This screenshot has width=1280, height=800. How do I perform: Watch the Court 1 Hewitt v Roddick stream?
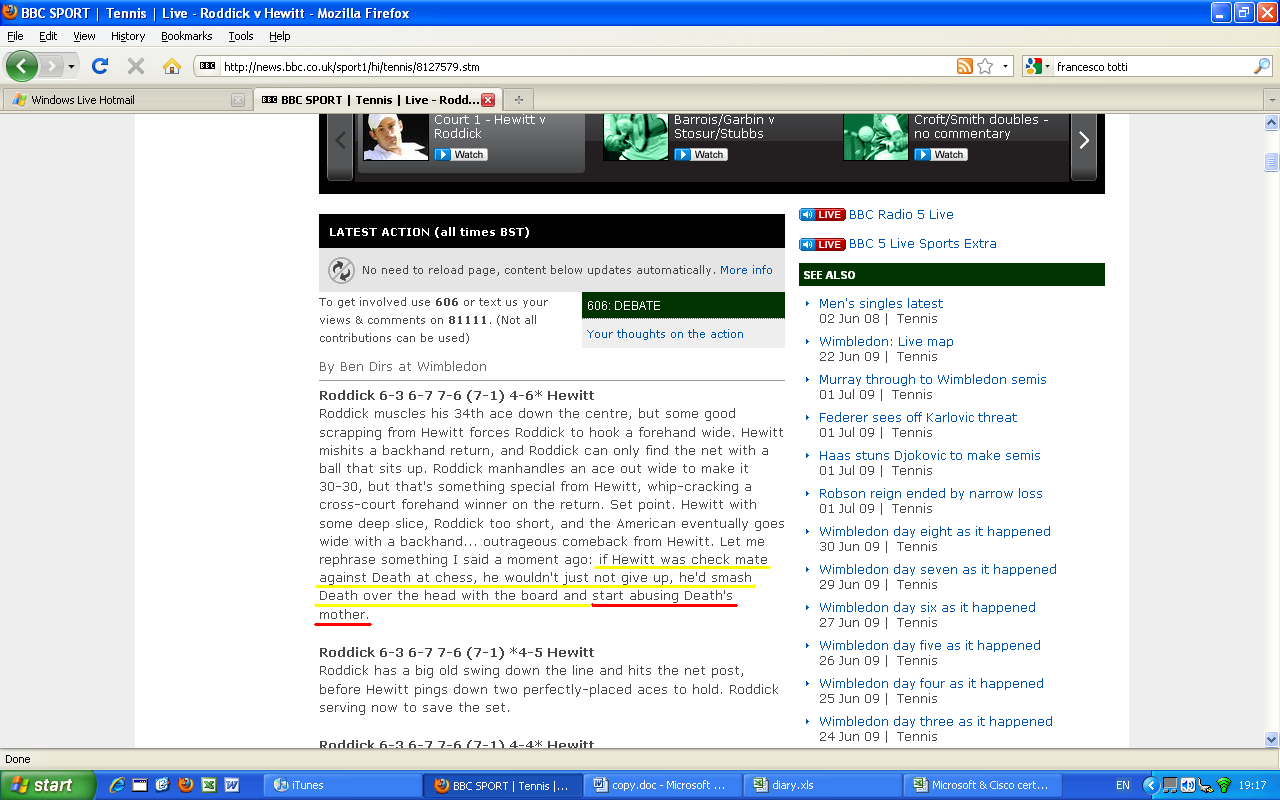pyautogui.click(x=461, y=155)
